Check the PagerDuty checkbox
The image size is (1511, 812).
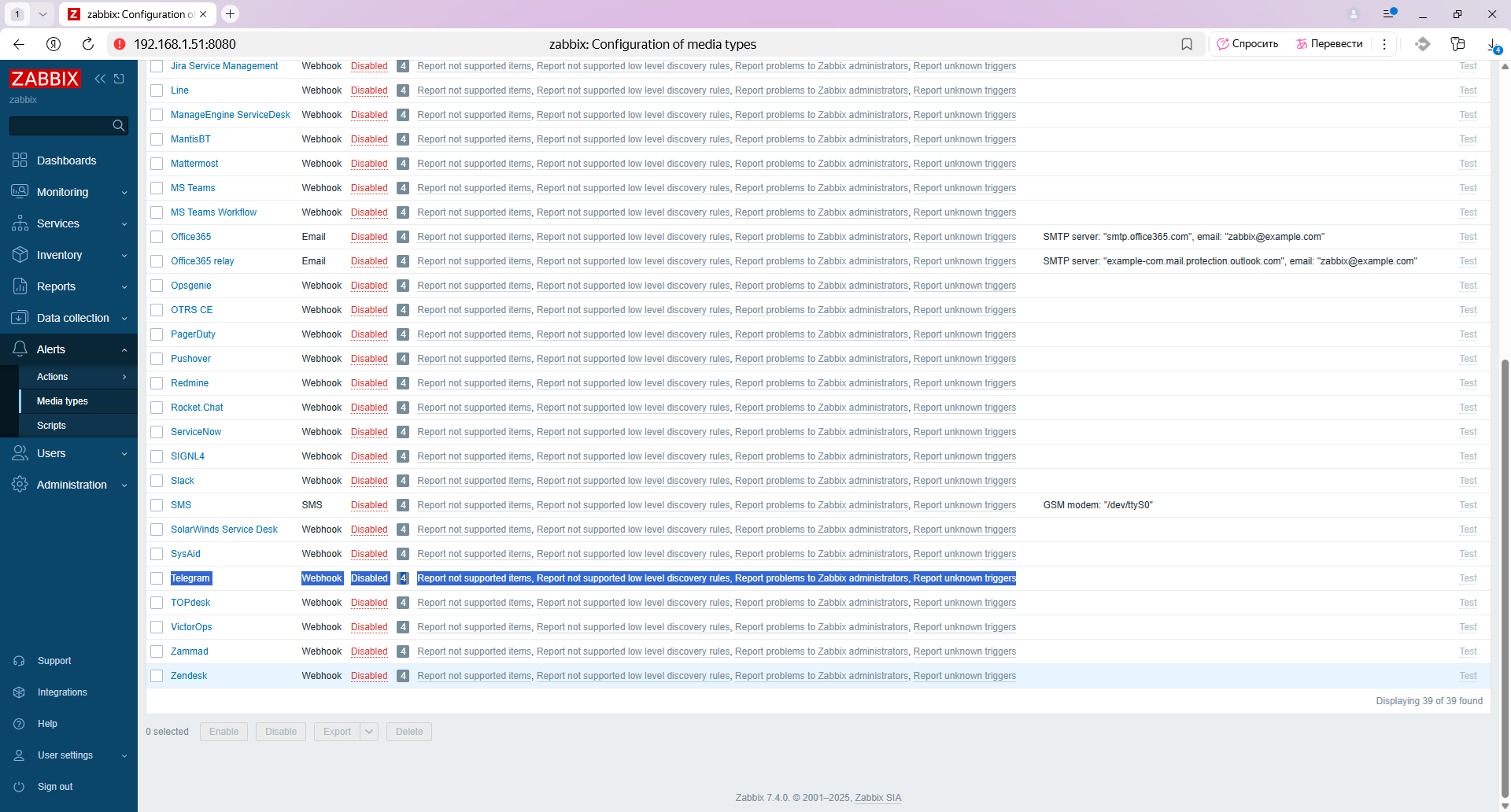(157, 334)
